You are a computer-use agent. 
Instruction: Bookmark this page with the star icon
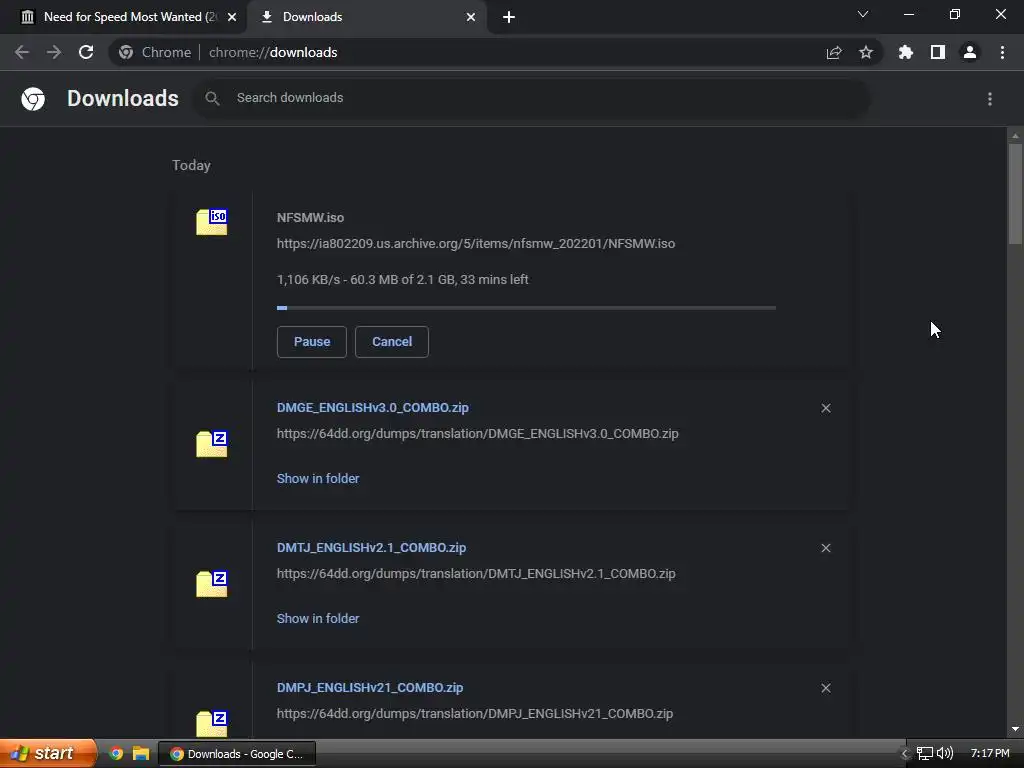(x=866, y=52)
